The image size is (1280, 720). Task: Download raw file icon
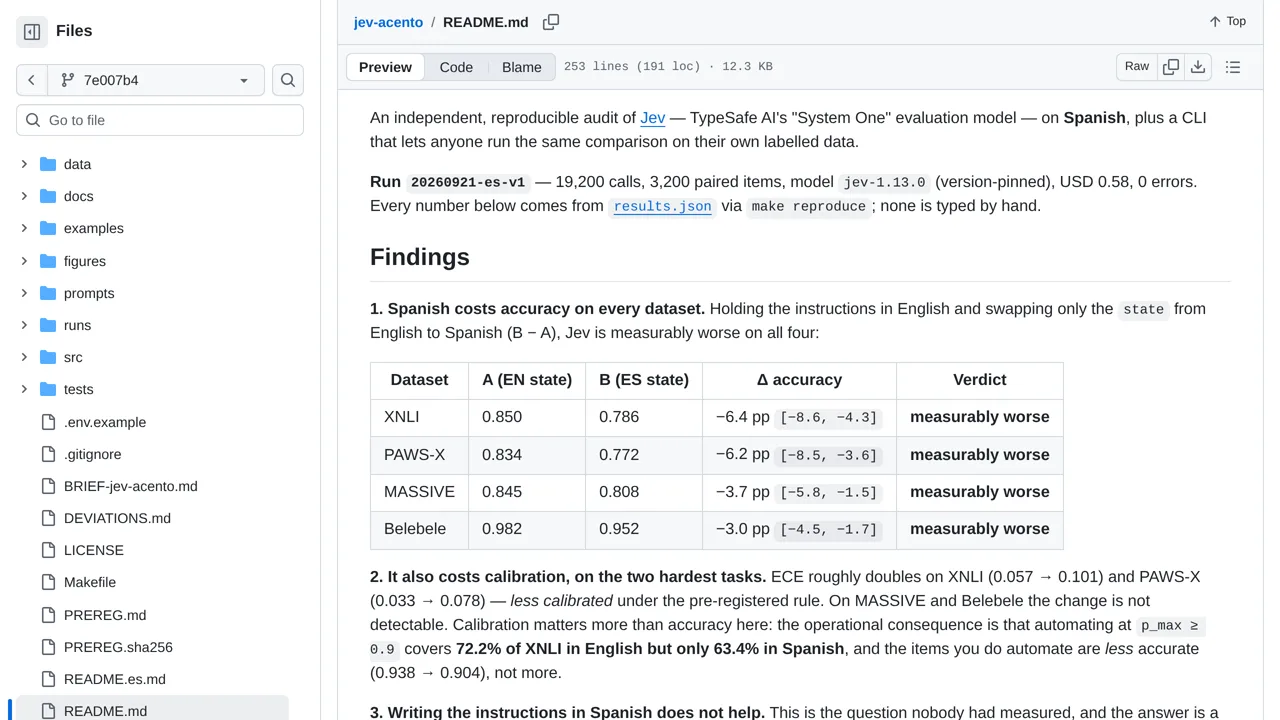(1198, 67)
